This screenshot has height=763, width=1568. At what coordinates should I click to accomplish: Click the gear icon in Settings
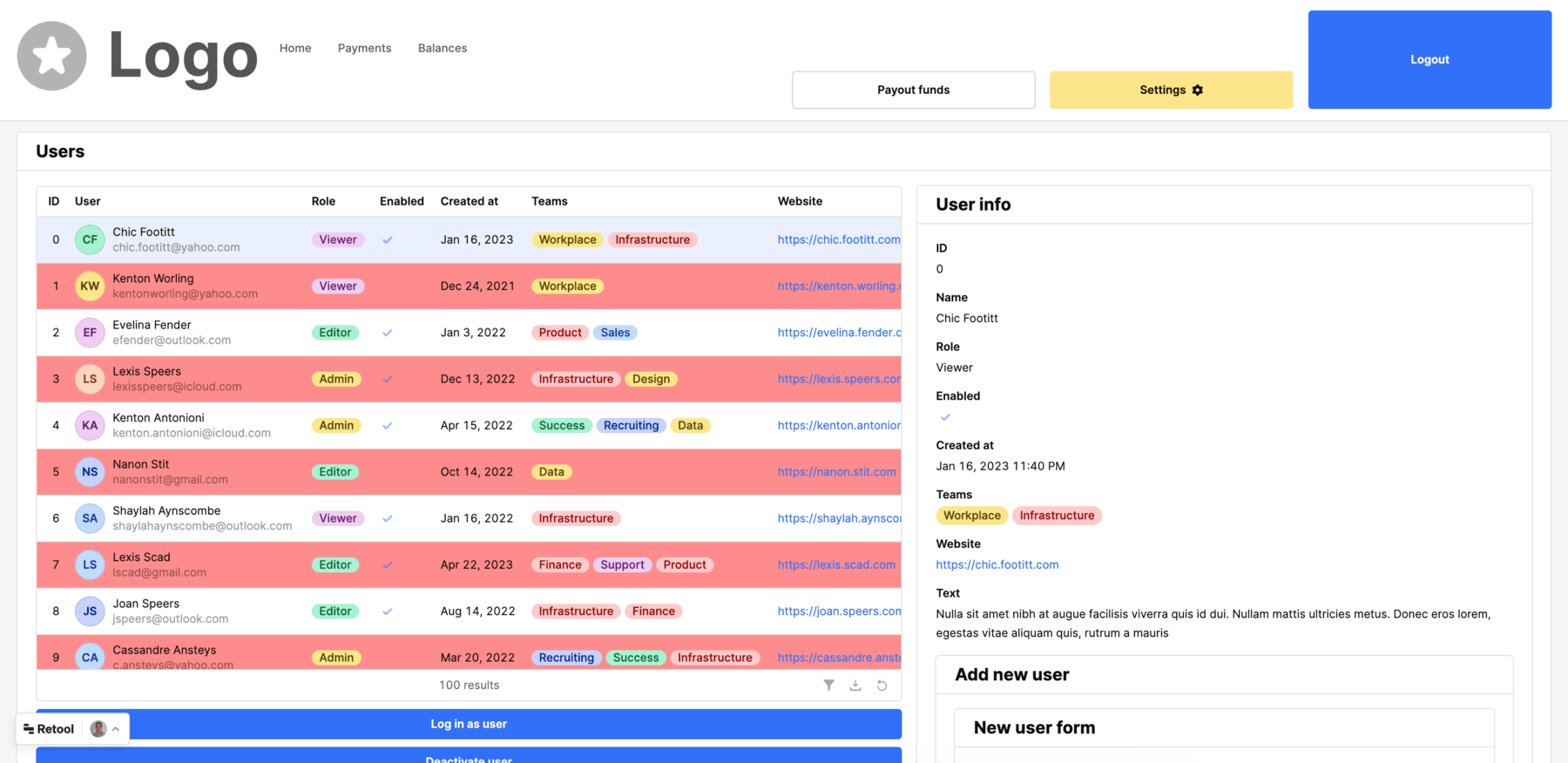(1198, 90)
